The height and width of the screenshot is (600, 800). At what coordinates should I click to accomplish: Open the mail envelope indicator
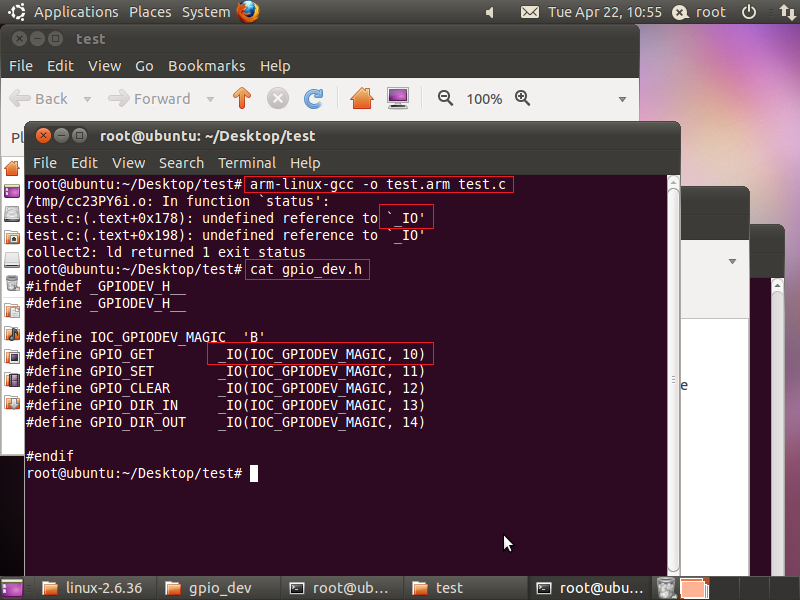click(530, 12)
